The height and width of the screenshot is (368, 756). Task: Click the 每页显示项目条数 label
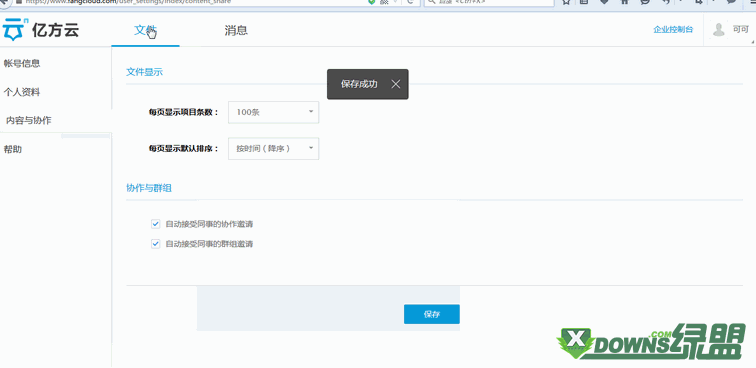[x=184, y=112]
